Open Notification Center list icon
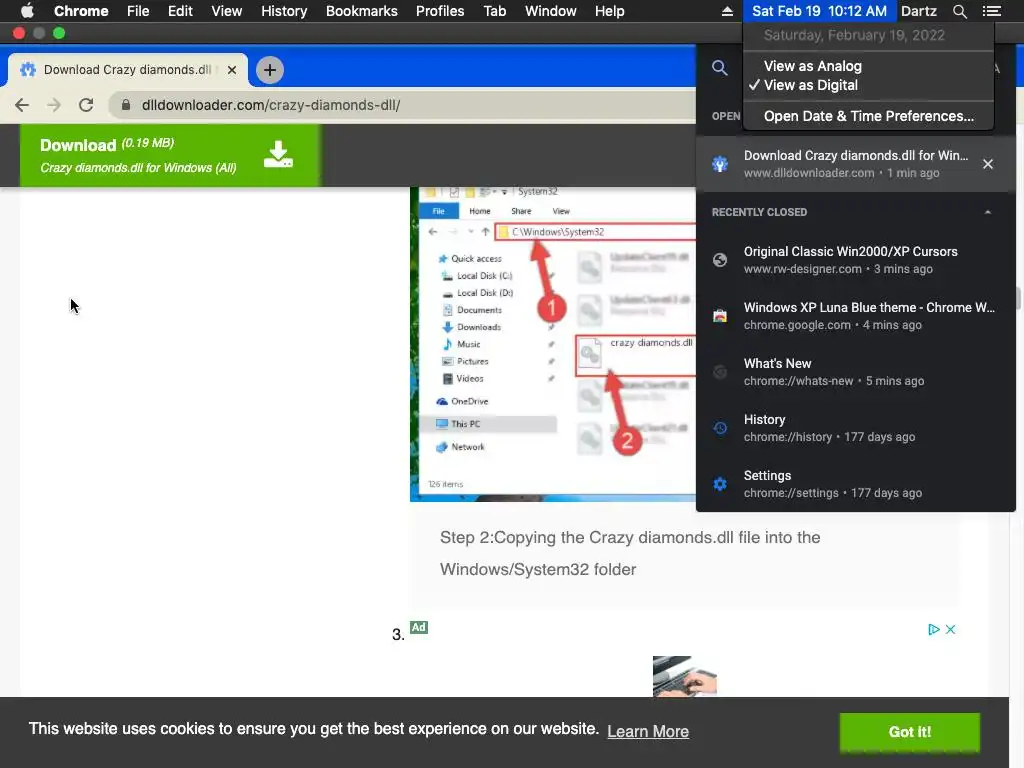 (x=991, y=11)
